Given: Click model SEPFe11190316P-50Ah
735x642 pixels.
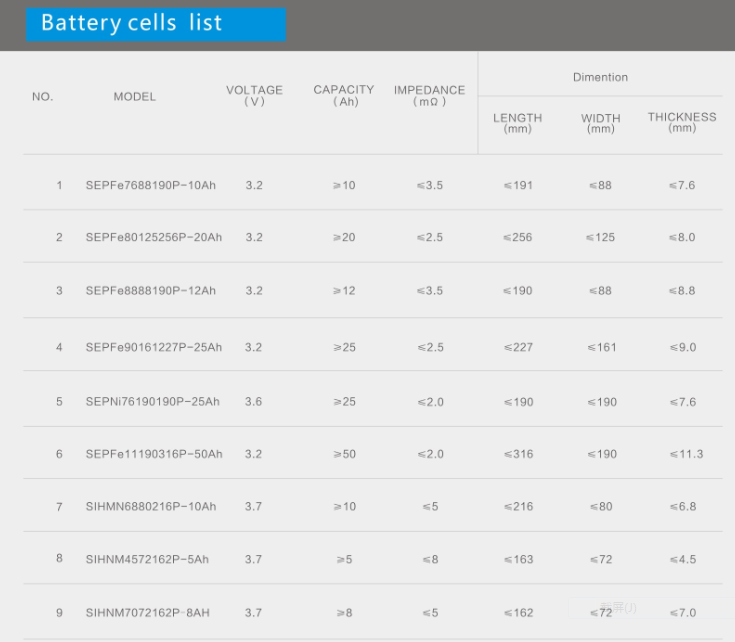Looking at the screenshot, I should [x=154, y=455].
